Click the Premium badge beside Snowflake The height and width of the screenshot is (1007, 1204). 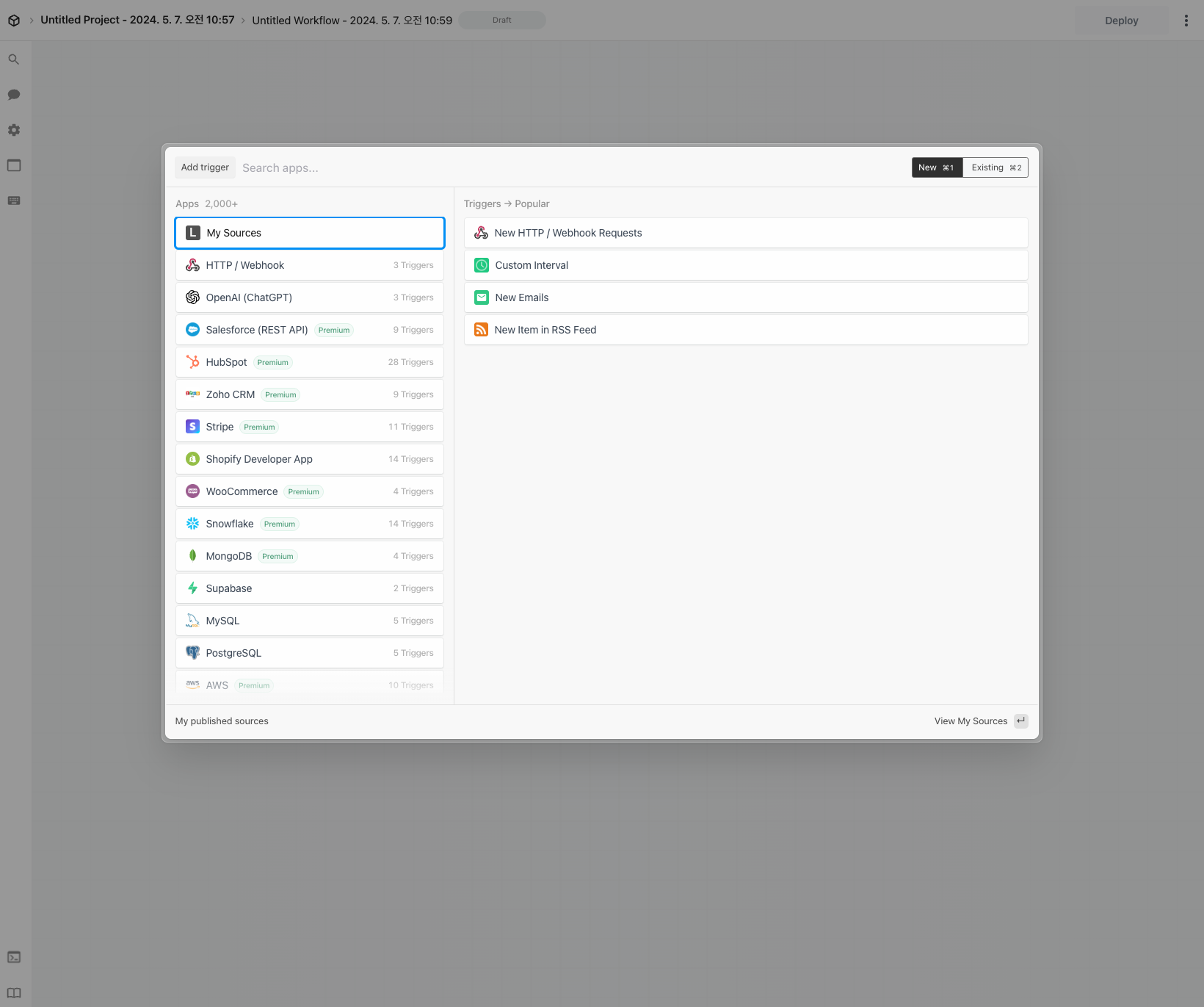(x=280, y=524)
